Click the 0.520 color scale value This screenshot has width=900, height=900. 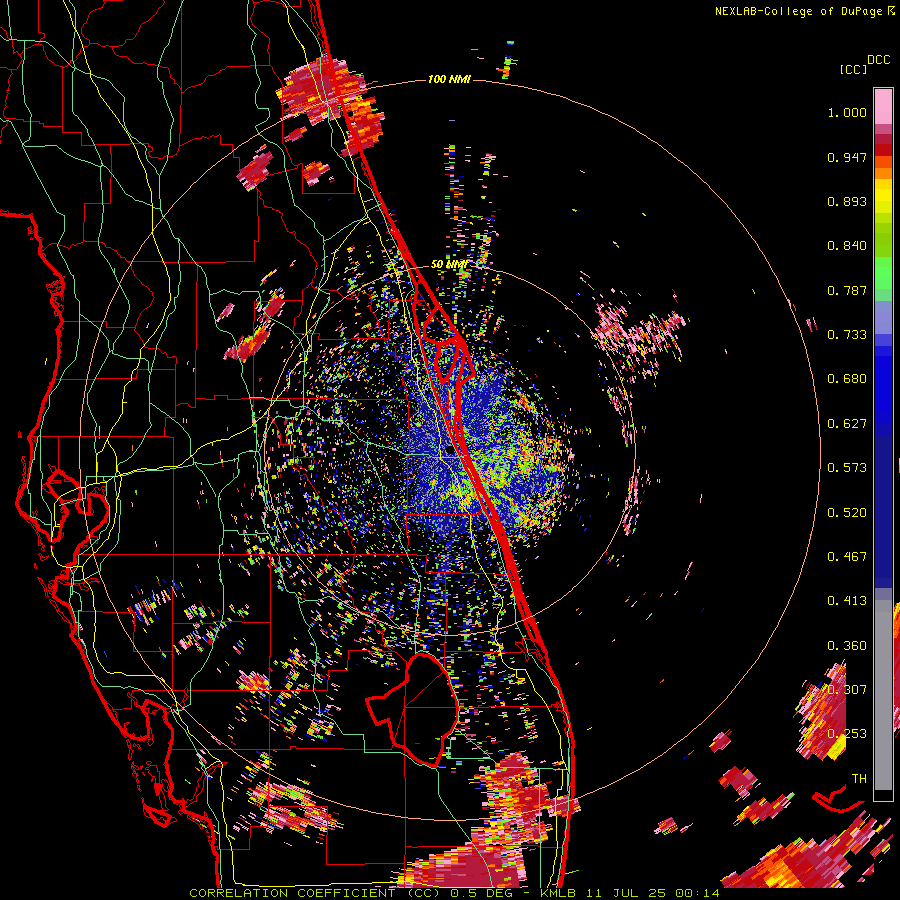tap(847, 513)
